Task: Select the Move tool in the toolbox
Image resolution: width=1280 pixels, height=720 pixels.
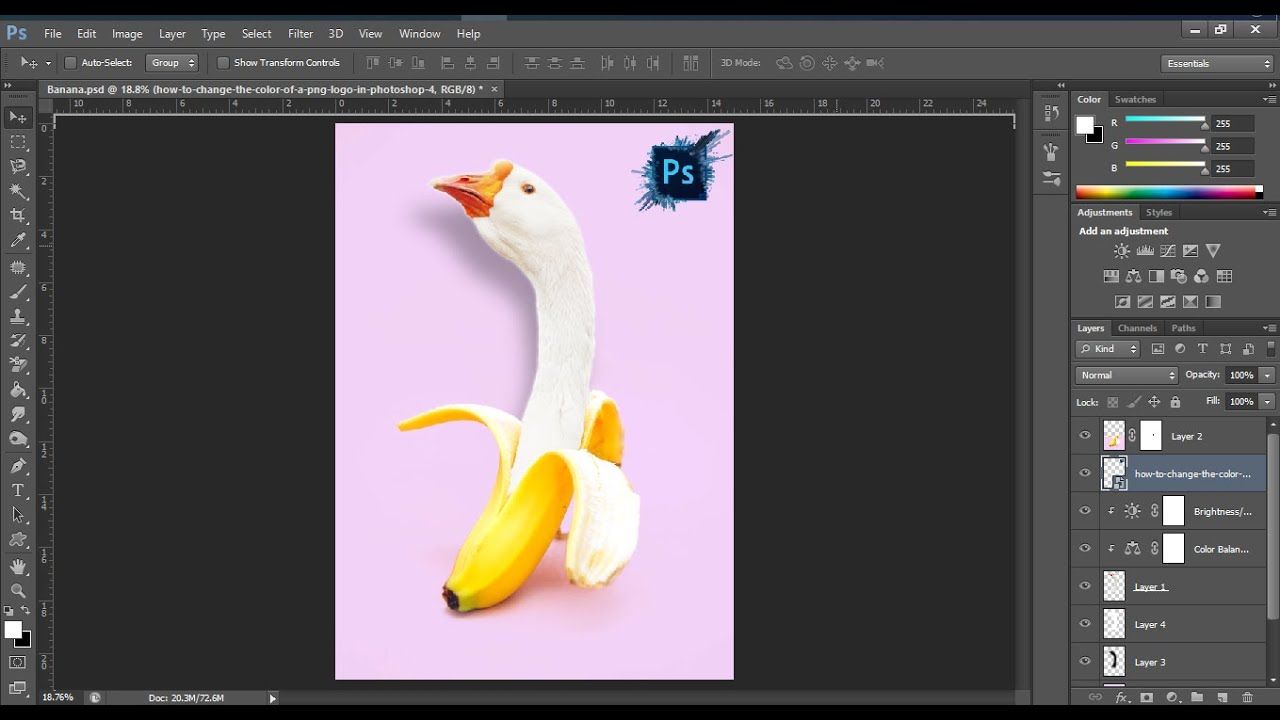Action: (18, 117)
